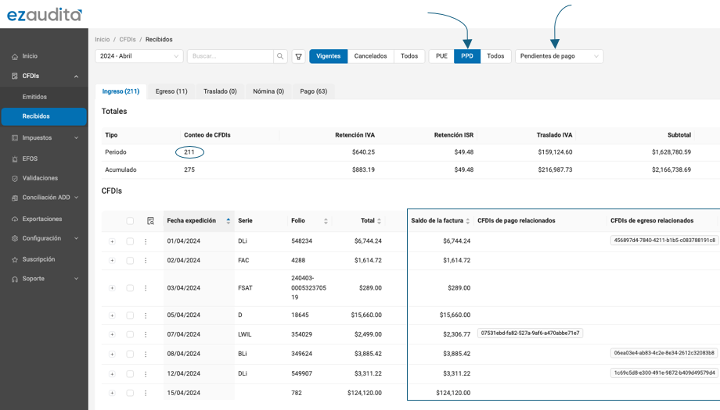The height and width of the screenshot is (410, 720).
Task: Click the Buscar search input field
Action: [230, 57]
